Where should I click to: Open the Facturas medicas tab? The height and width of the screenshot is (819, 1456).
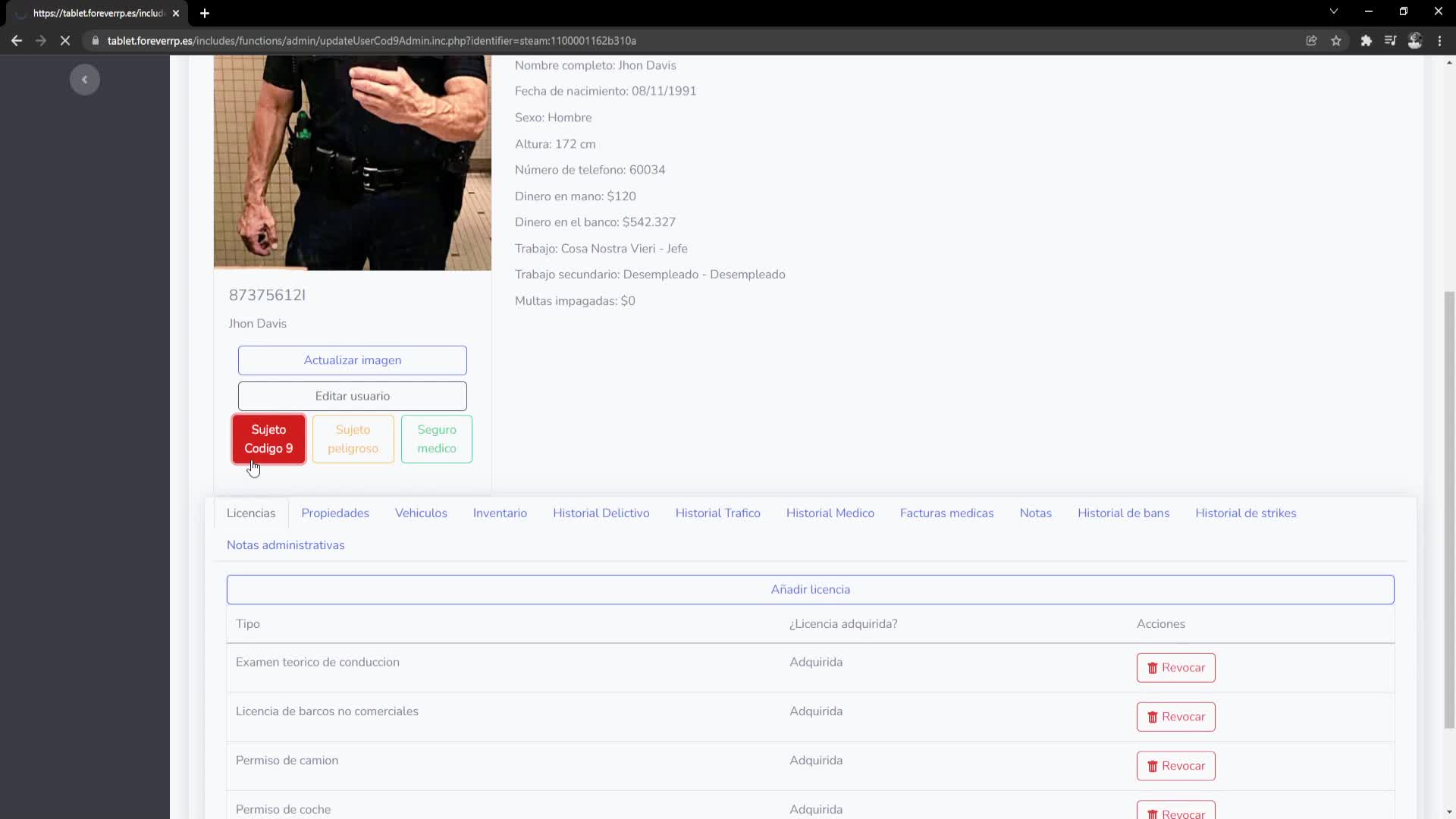coord(946,513)
